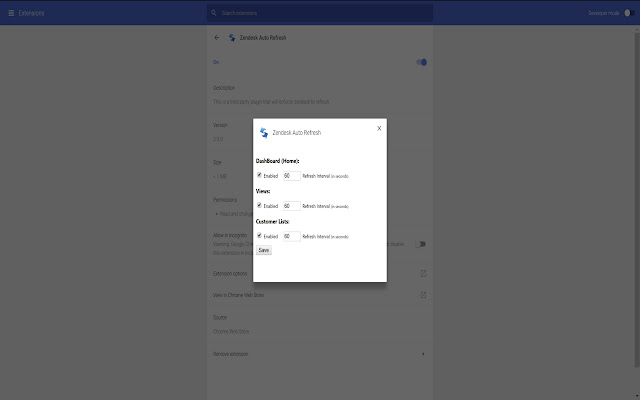This screenshot has height=400, width=640.
Task: Focus DashBoard refresh interval field
Action: click(292, 176)
